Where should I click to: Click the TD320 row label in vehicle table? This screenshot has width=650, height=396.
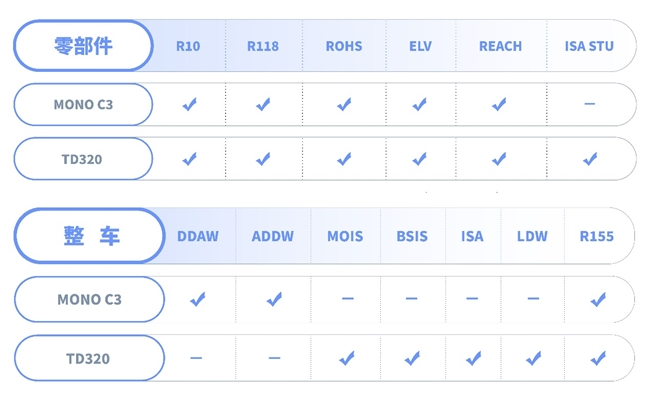click(90, 358)
